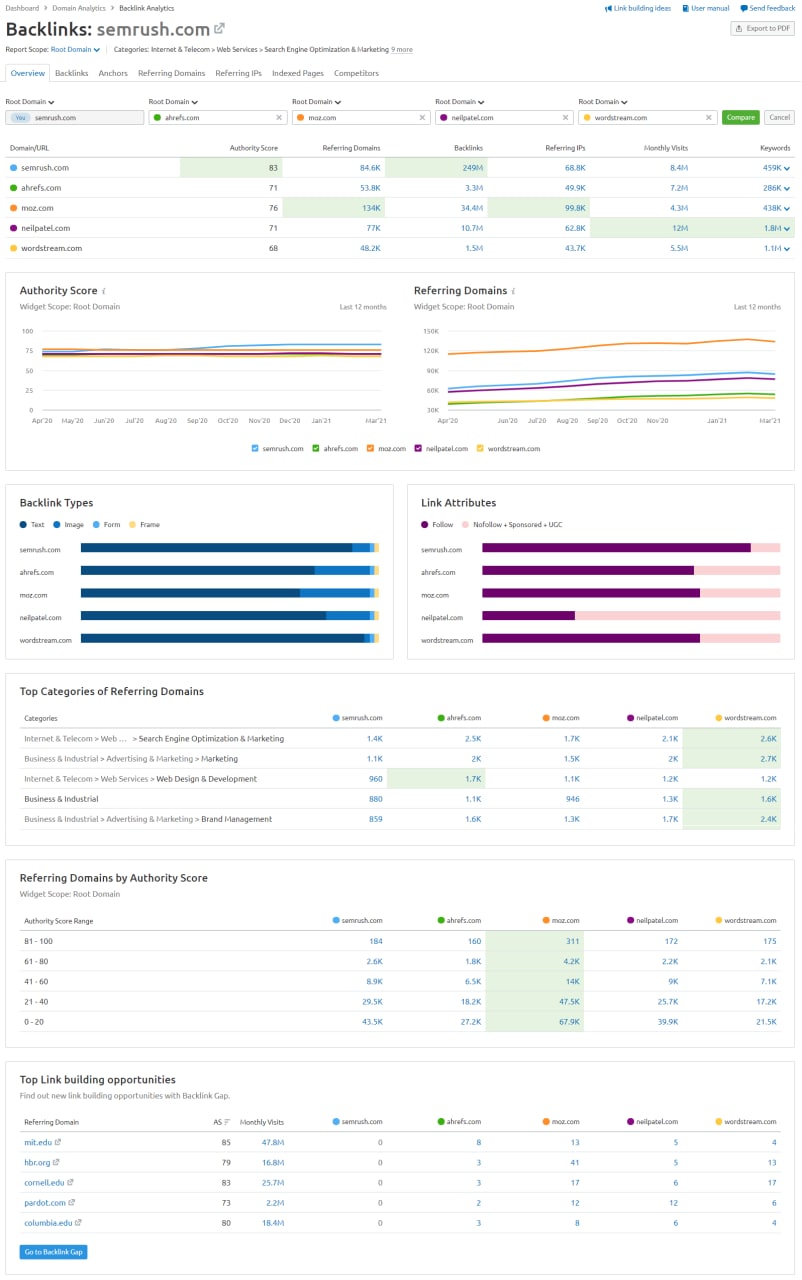
Task: Open columbia.edu external link icon
Action: [77, 1222]
